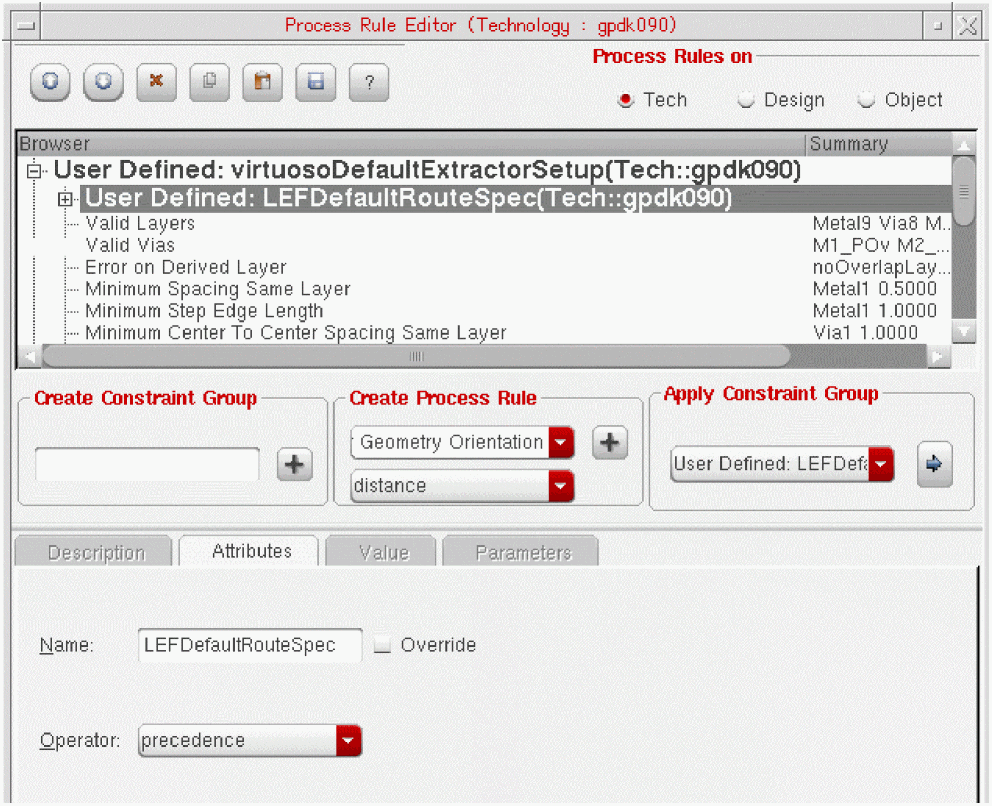
Task: Select the Tech radio button
Action: (x=626, y=100)
